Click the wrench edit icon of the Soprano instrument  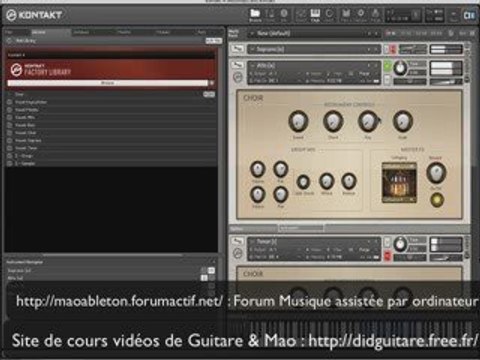[237, 49]
